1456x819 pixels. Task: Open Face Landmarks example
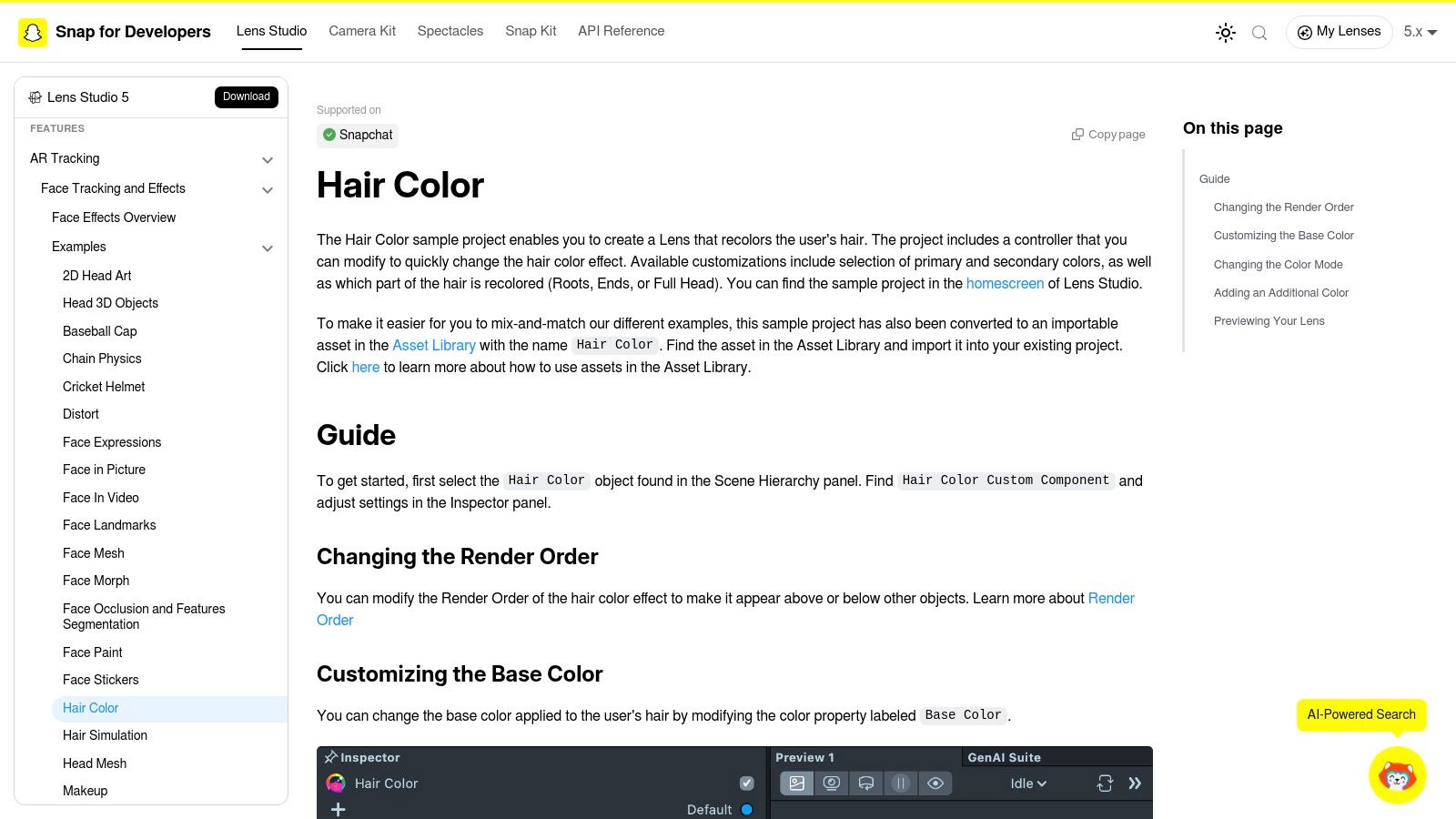click(109, 525)
